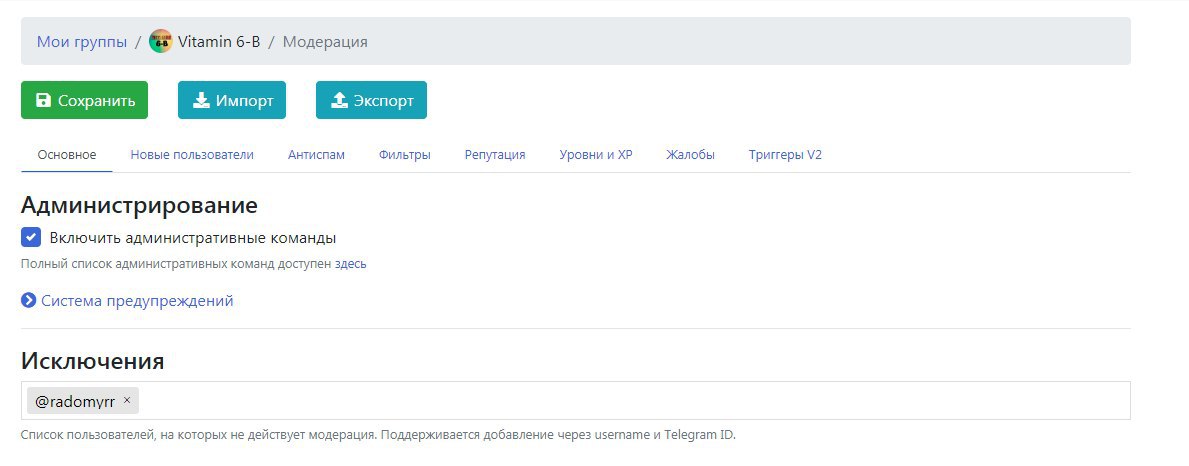Open the Антиспам tab
The width and height of the screenshot is (1189, 466).
316,155
